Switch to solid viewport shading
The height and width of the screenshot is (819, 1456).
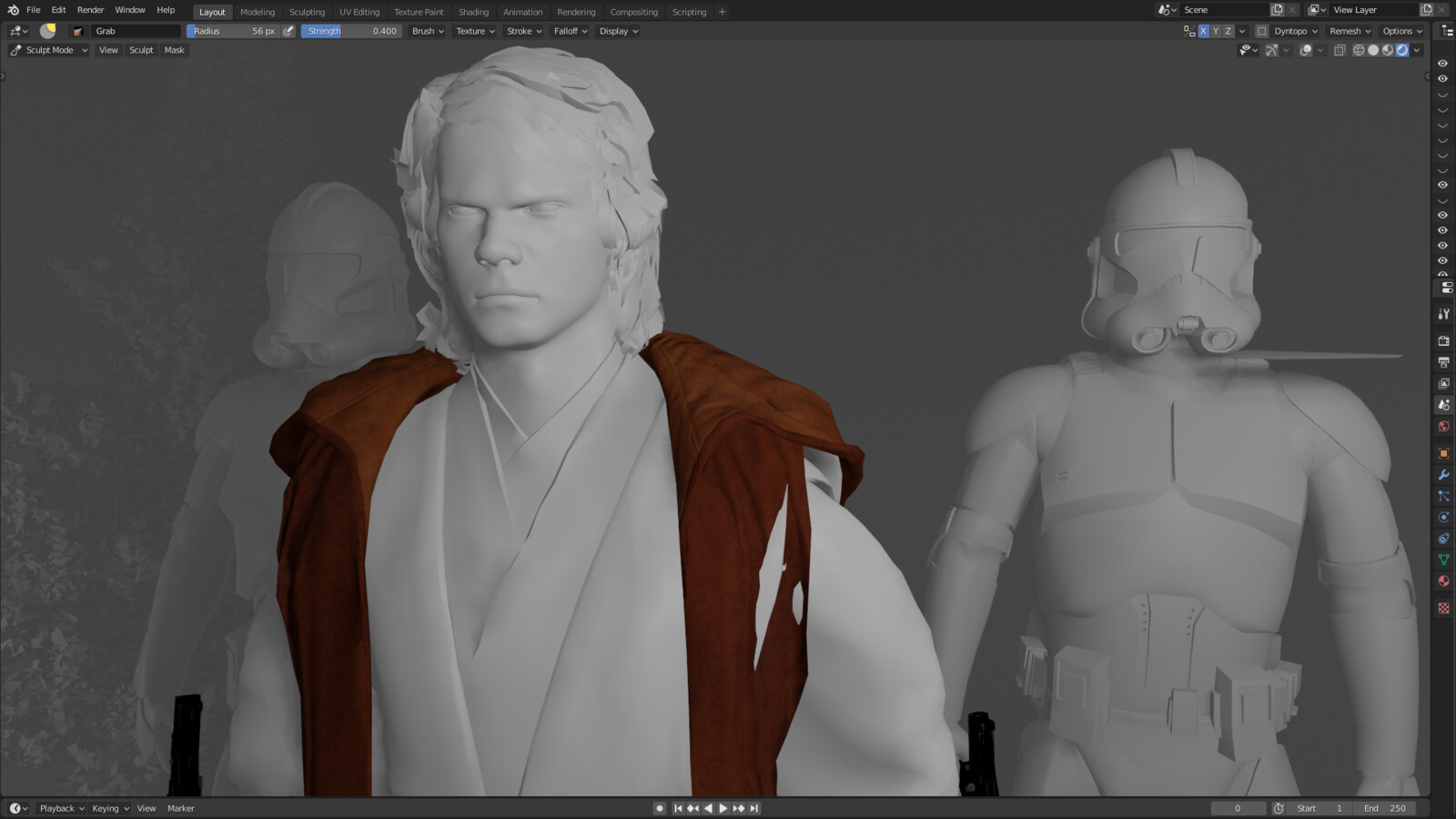click(1373, 50)
